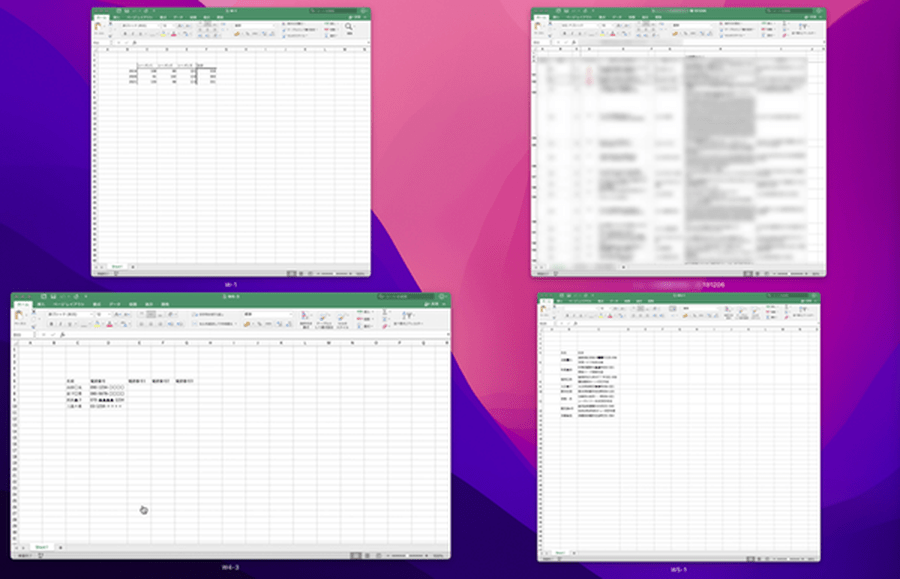The image size is (900, 579).
Task: Toggle Underline in the wide phone-list Excel window
Action: tap(69, 324)
